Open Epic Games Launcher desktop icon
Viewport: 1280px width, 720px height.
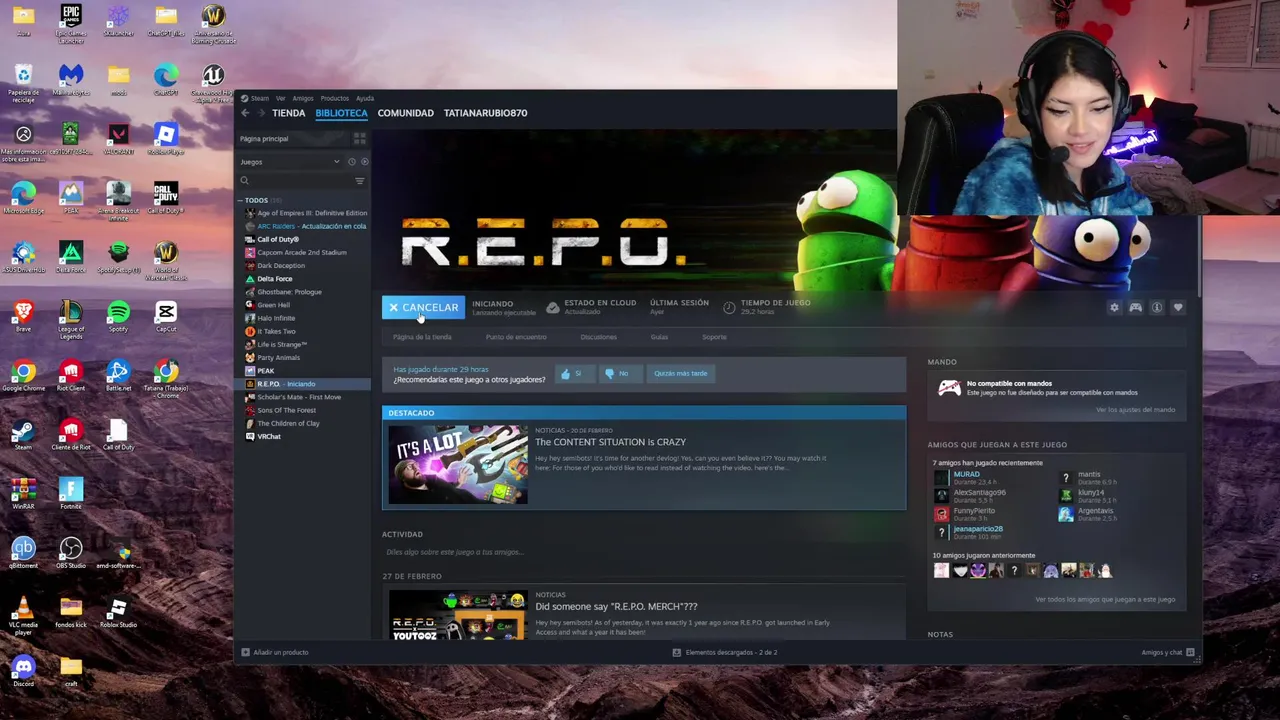tap(70, 24)
